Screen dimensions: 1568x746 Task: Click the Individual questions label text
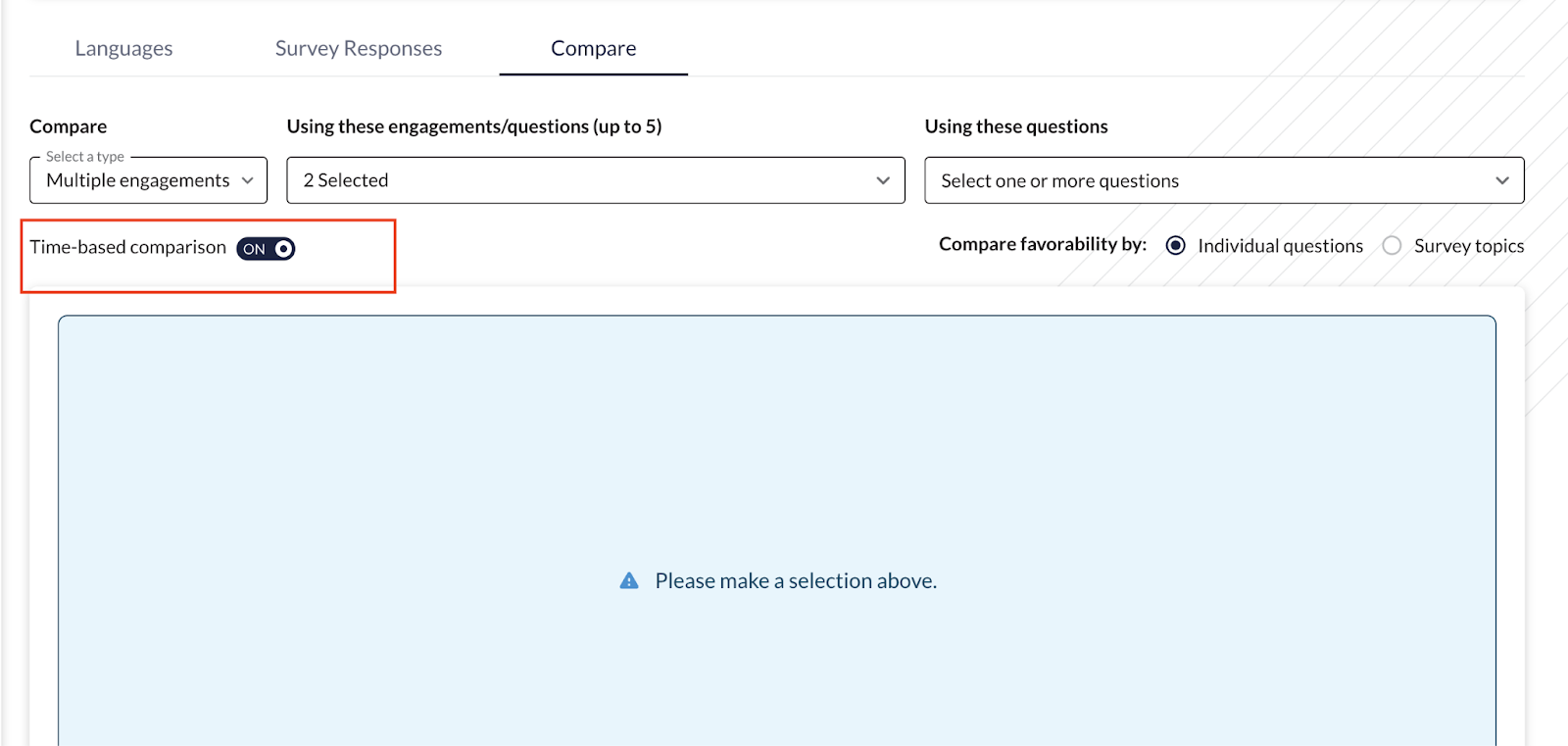click(1280, 246)
